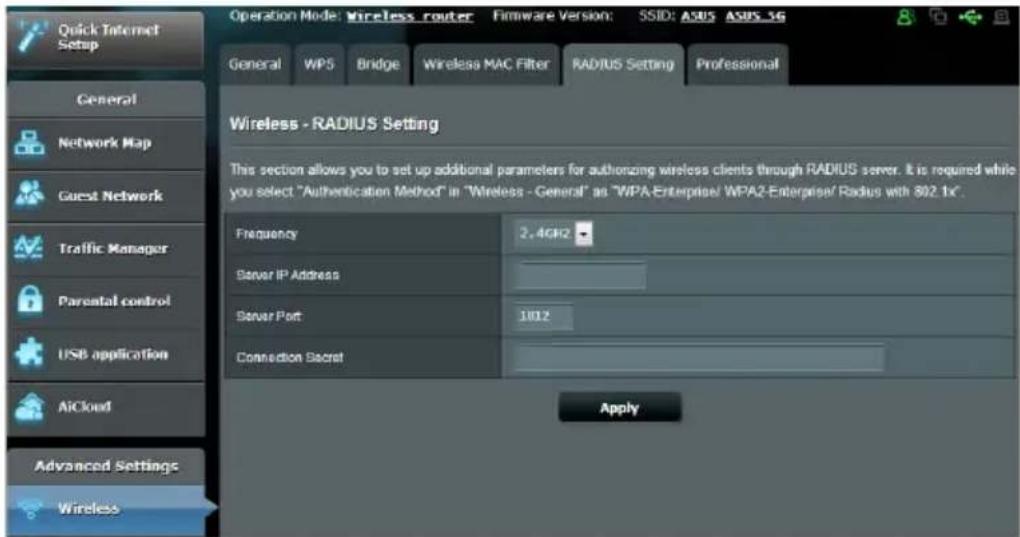Click the Firmware Version label
Image resolution: width=1020 pixels, height=537 pixels.
coord(553,16)
